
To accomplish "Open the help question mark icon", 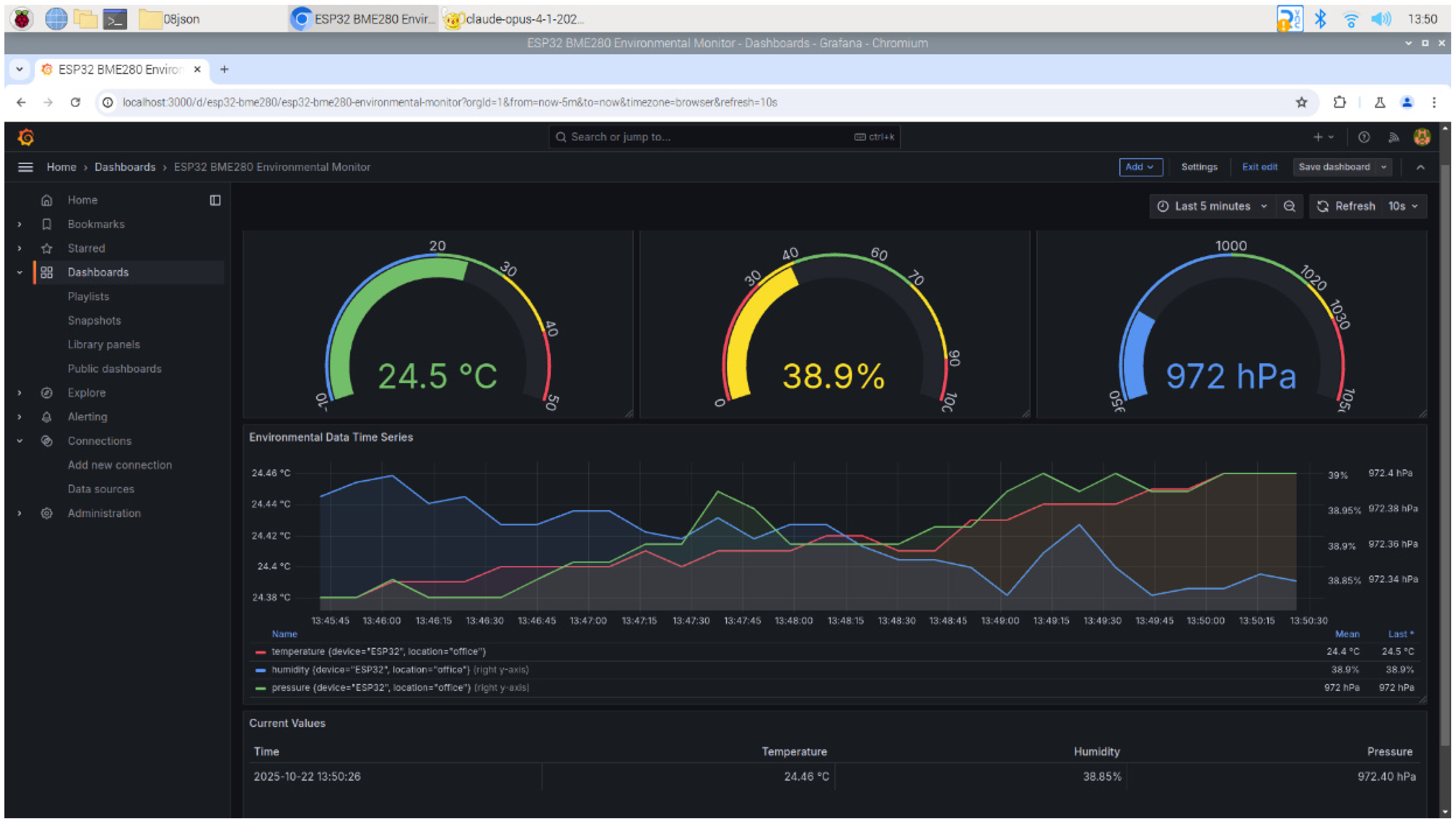I will coord(1363,137).
